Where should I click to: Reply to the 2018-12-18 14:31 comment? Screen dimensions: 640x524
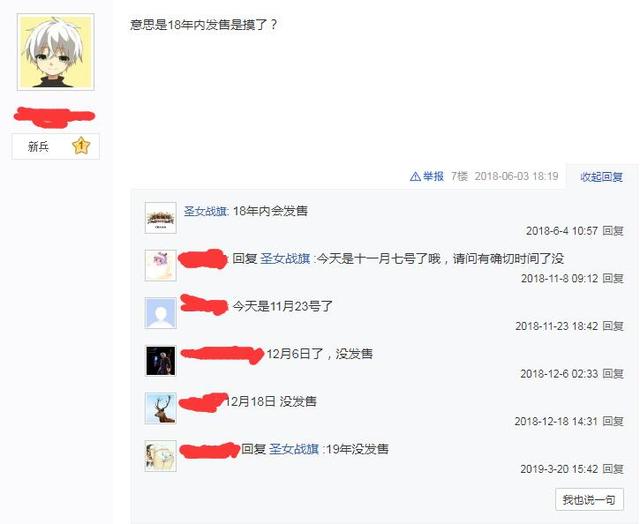[x=613, y=422]
